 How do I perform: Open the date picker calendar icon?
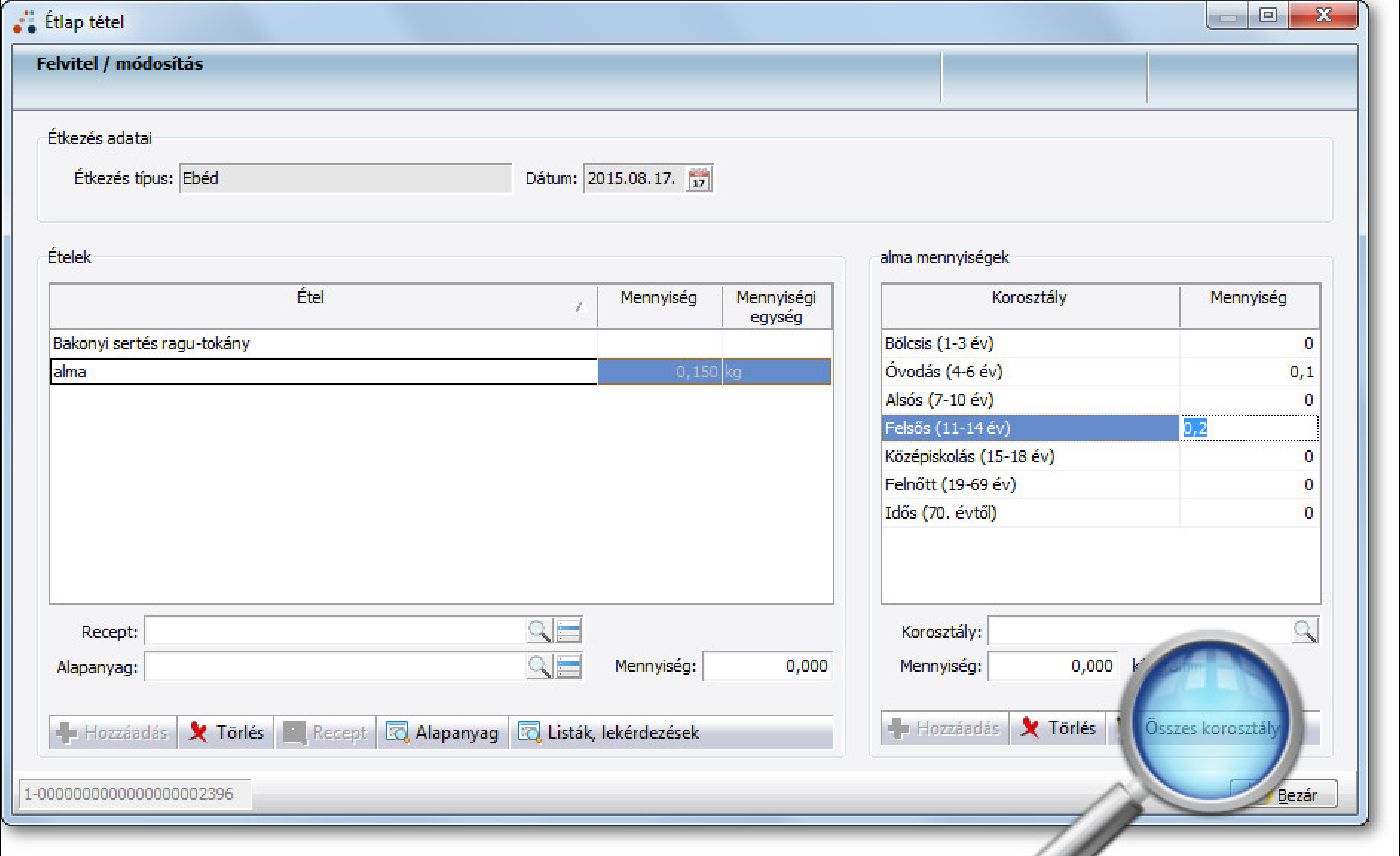click(x=700, y=180)
